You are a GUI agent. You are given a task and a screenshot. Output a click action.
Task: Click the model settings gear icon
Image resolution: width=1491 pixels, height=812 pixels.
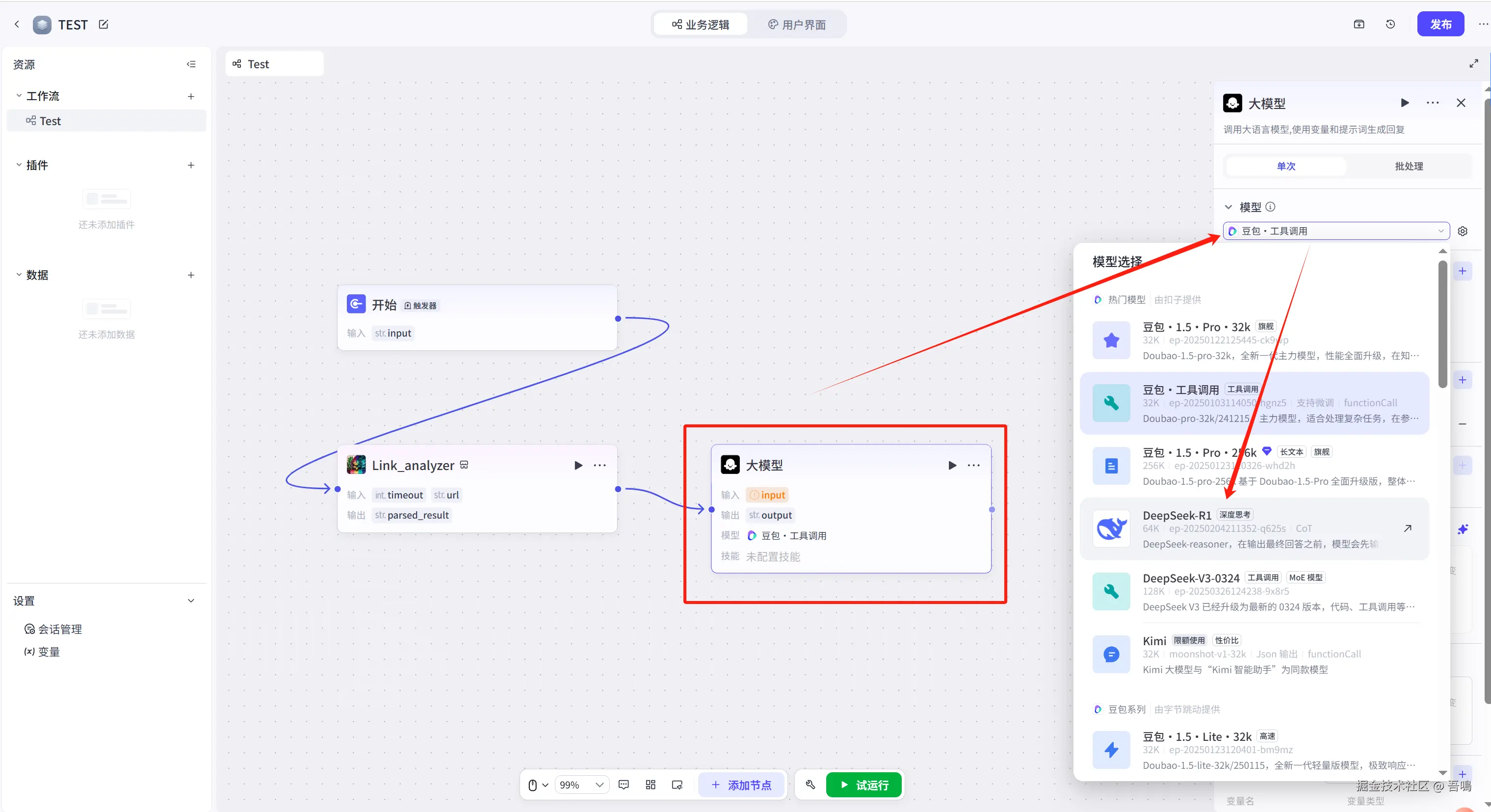point(1463,232)
